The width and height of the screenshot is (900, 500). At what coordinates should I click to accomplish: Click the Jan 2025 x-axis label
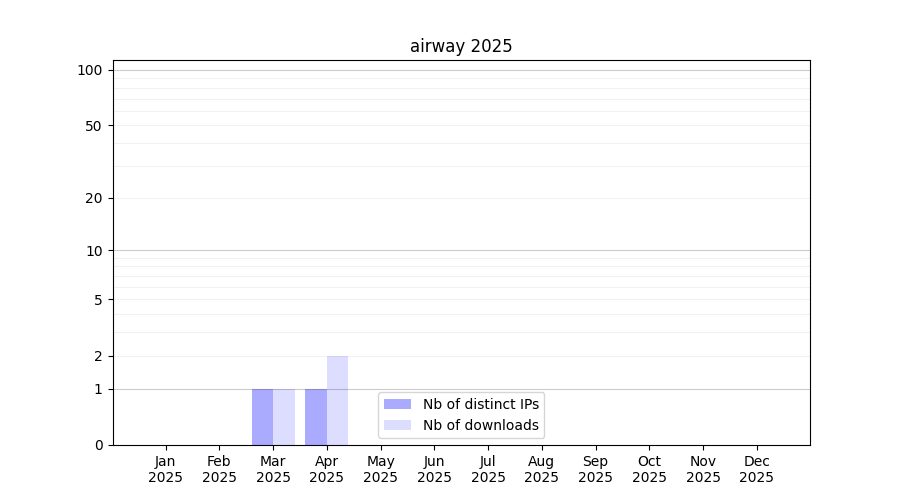click(x=166, y=469)
